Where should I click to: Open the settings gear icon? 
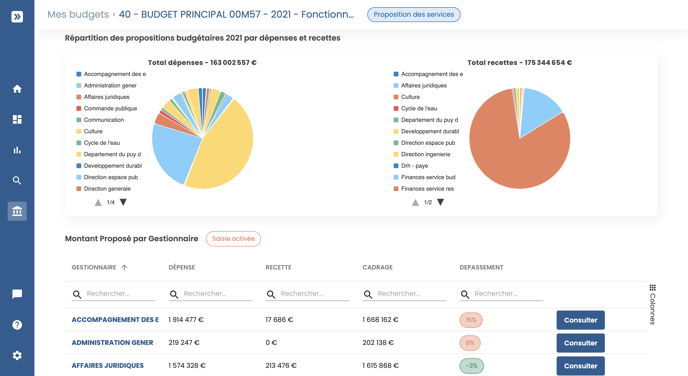click(x=17, y=355)
